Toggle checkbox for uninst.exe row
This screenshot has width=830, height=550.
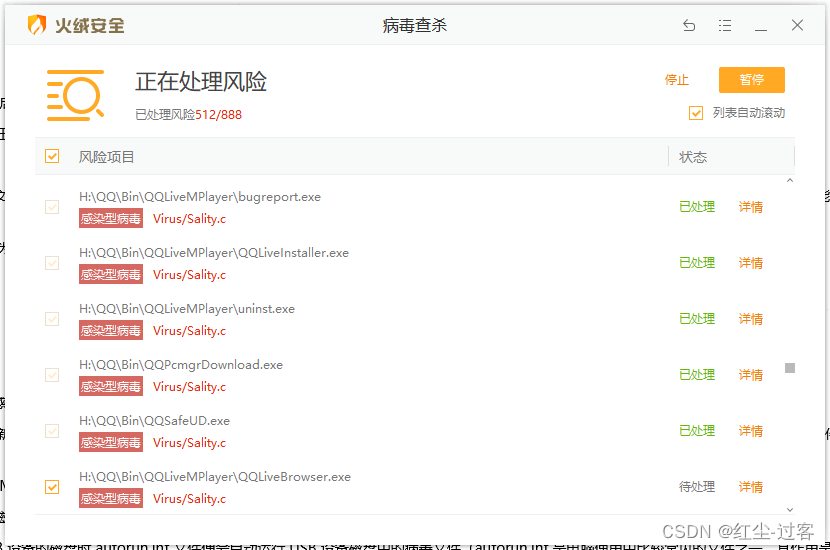[52, 319]
